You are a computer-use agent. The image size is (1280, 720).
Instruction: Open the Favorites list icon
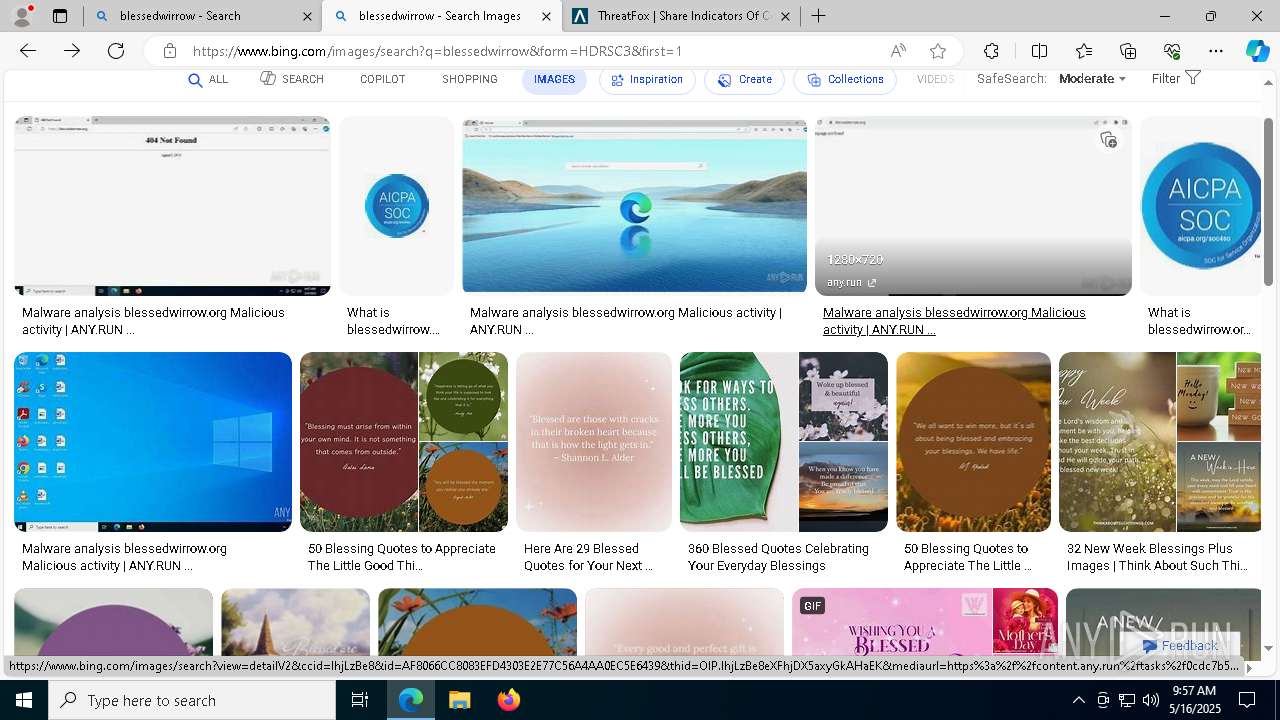(1084, 51)
